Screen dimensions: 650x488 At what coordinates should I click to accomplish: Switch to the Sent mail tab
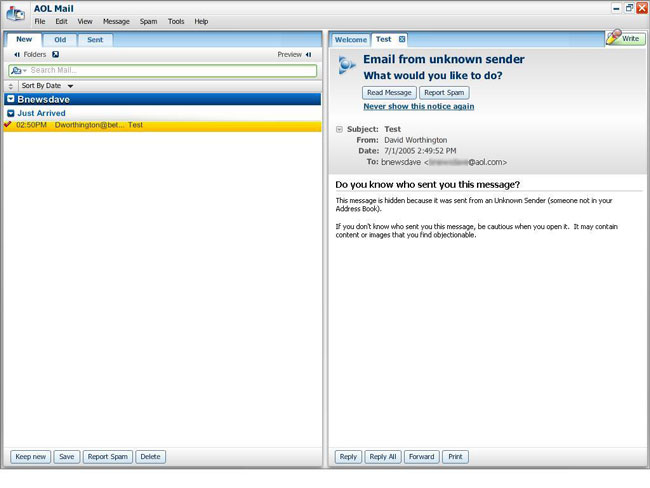pyautogui.click(x=95, y=40)
